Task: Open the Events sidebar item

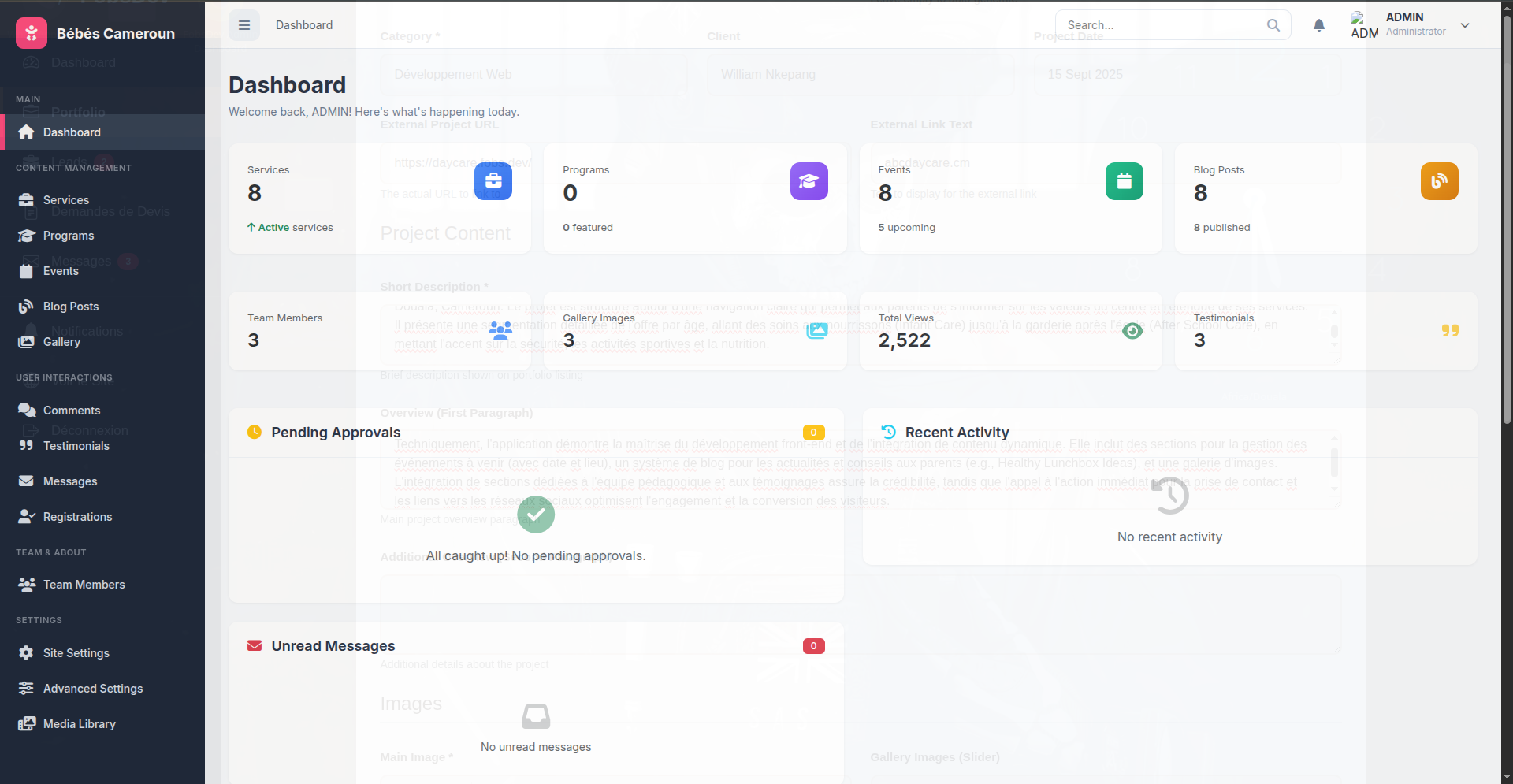Action: 61,271
